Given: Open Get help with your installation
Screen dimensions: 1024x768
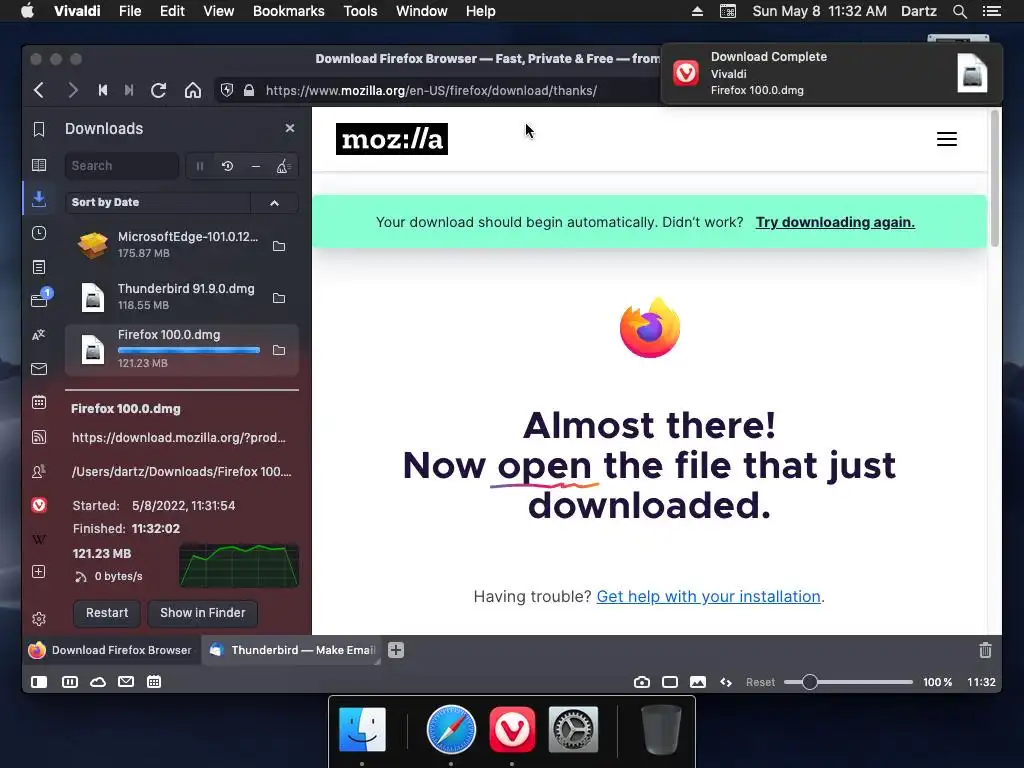Looking at the screenshot, I should click(709, 596).
